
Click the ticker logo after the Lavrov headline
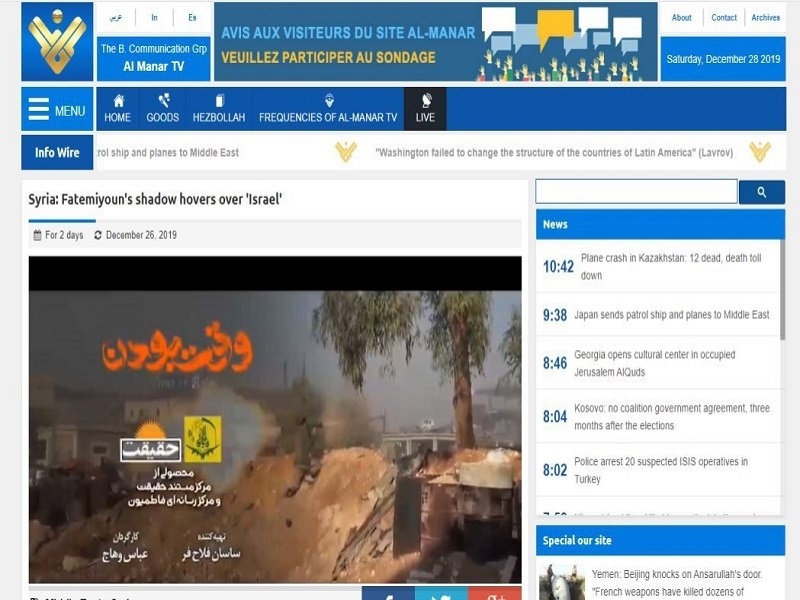[x=760, y=152]
